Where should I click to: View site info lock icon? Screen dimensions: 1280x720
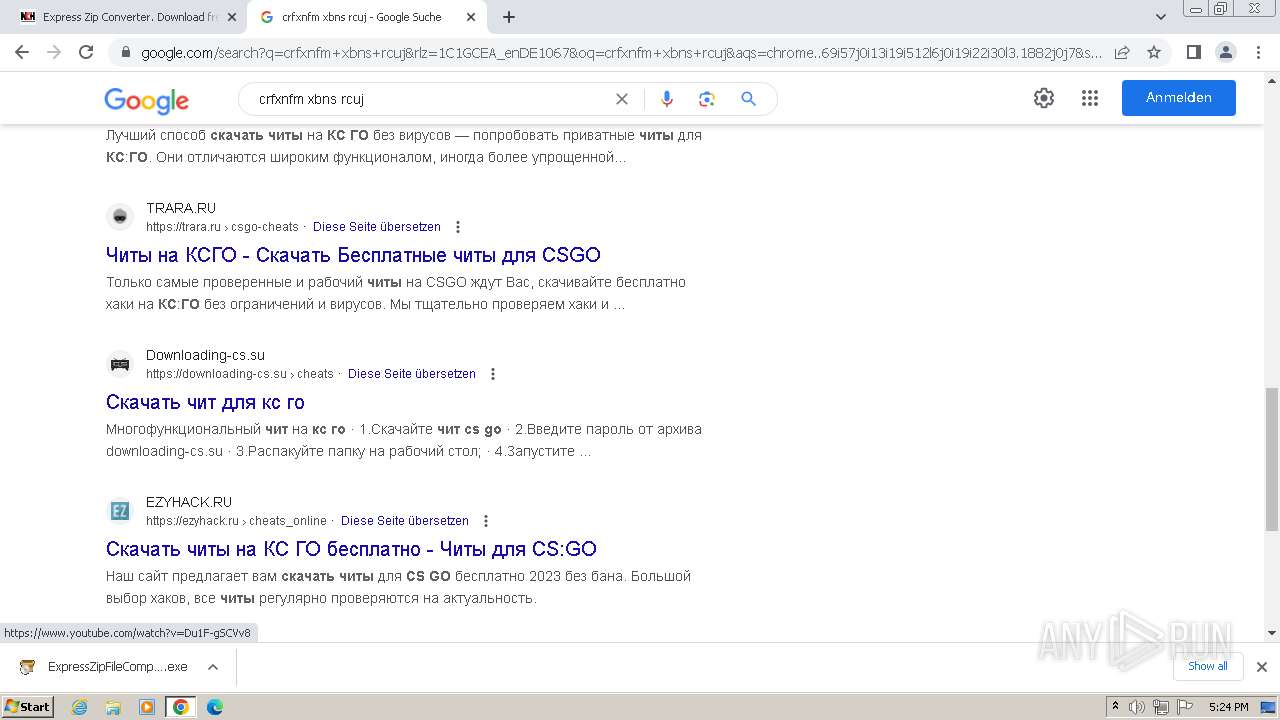pos(125,52)
